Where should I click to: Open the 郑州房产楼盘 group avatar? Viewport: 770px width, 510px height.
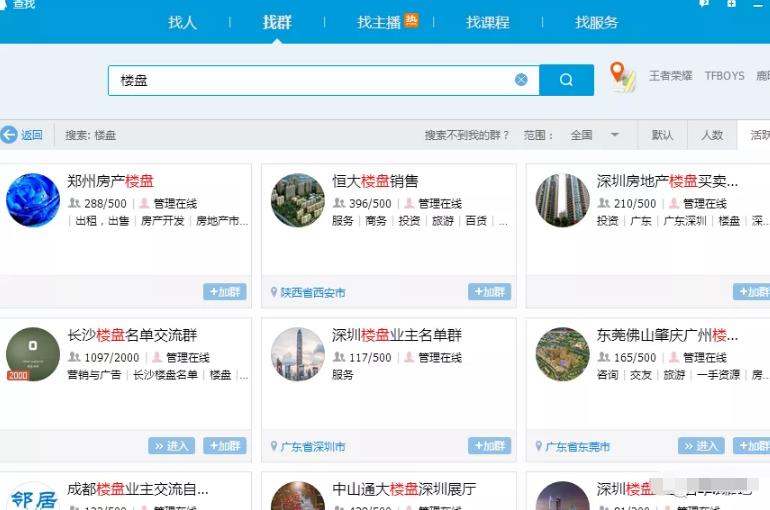33,200
